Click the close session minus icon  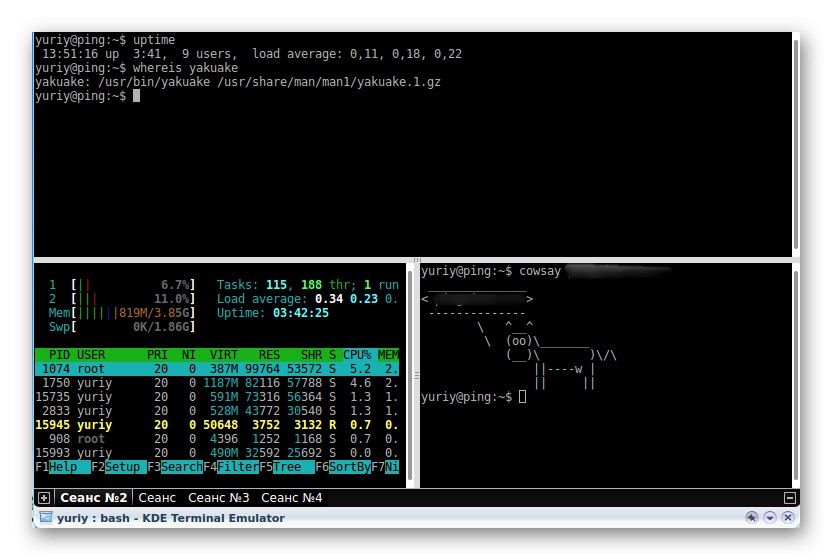tap(790, 498)
